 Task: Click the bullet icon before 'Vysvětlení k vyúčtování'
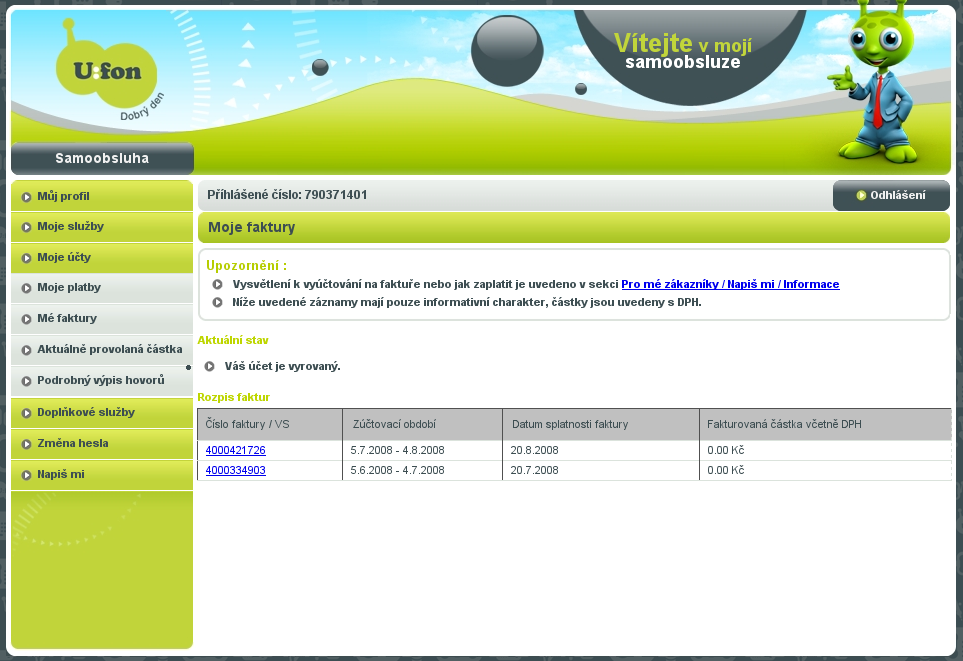point(217,284)
